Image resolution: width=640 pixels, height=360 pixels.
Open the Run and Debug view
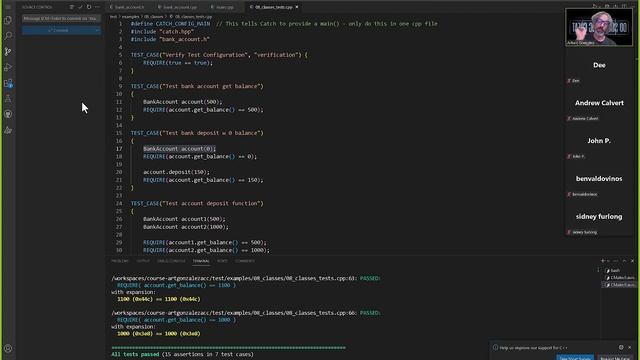[x=8, y=67]
